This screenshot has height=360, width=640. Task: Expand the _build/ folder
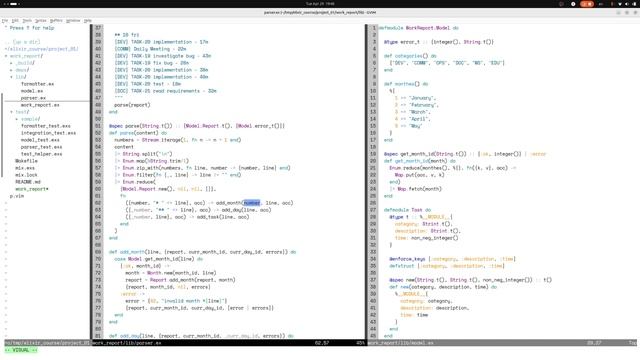(11, 63)
